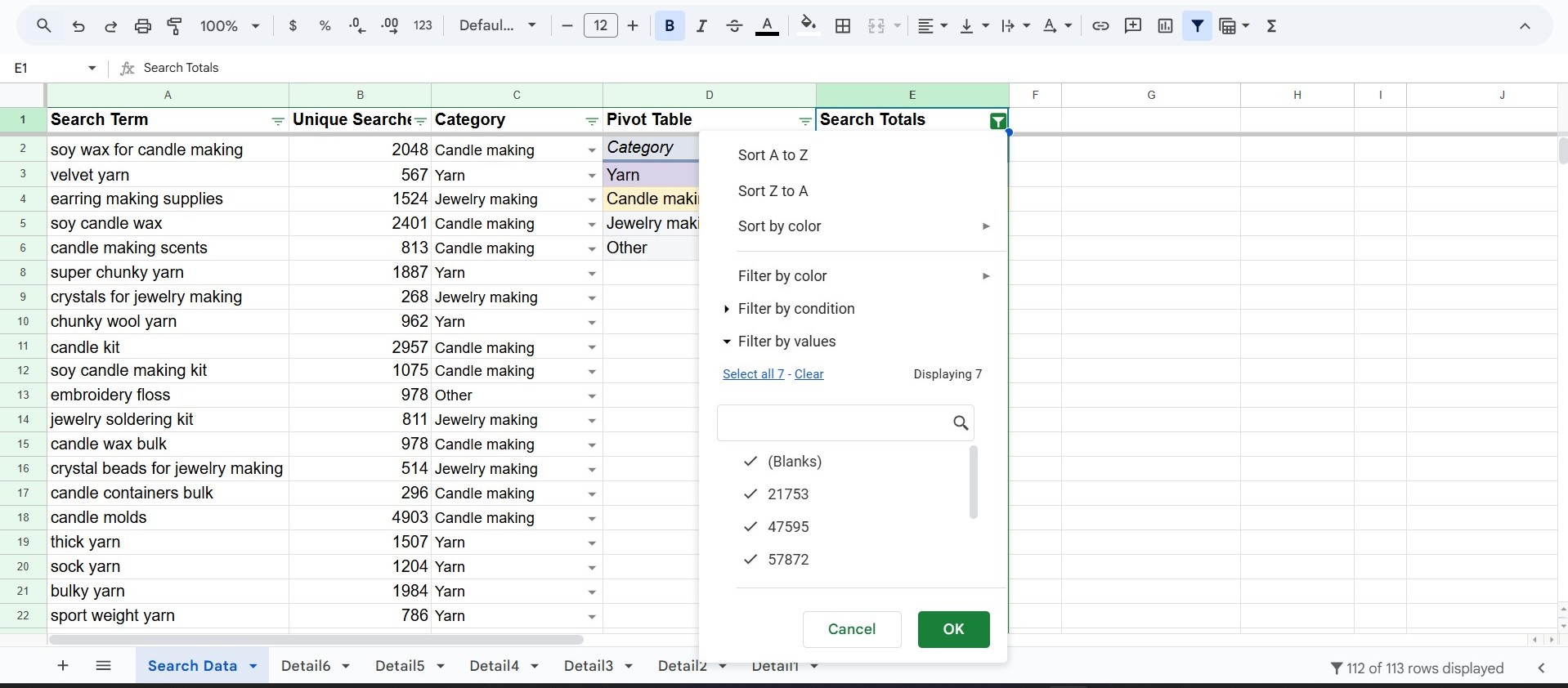This screenshot has height=688, width=1568.
Task: Format as currency
Action: coord(293,26)
